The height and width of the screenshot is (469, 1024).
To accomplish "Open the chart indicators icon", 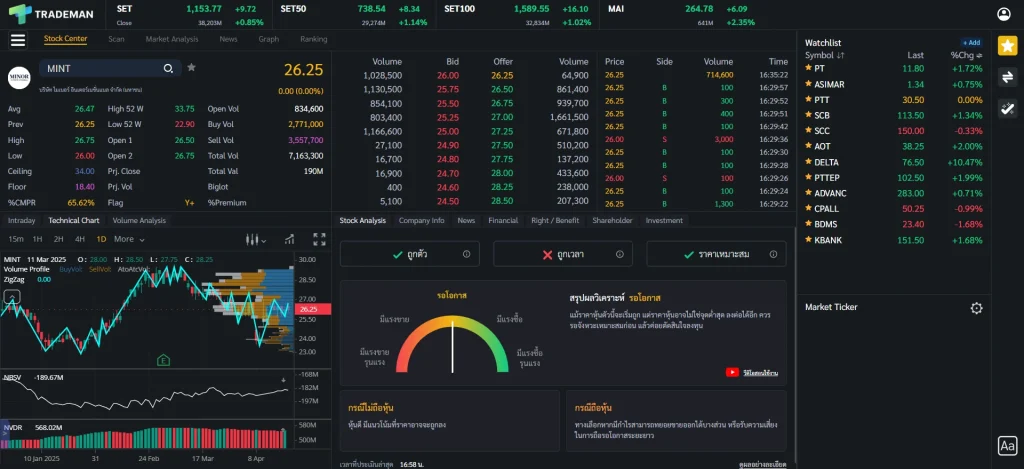I will coord(289,239).
